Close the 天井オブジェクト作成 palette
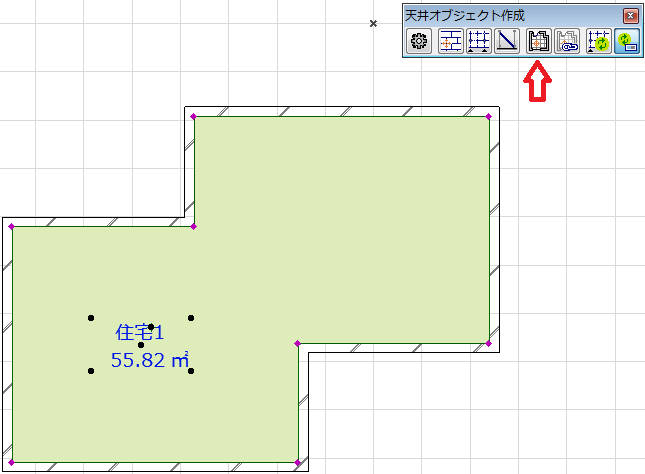The height and width of the screenshot is (474, 645). click(630, 16)
